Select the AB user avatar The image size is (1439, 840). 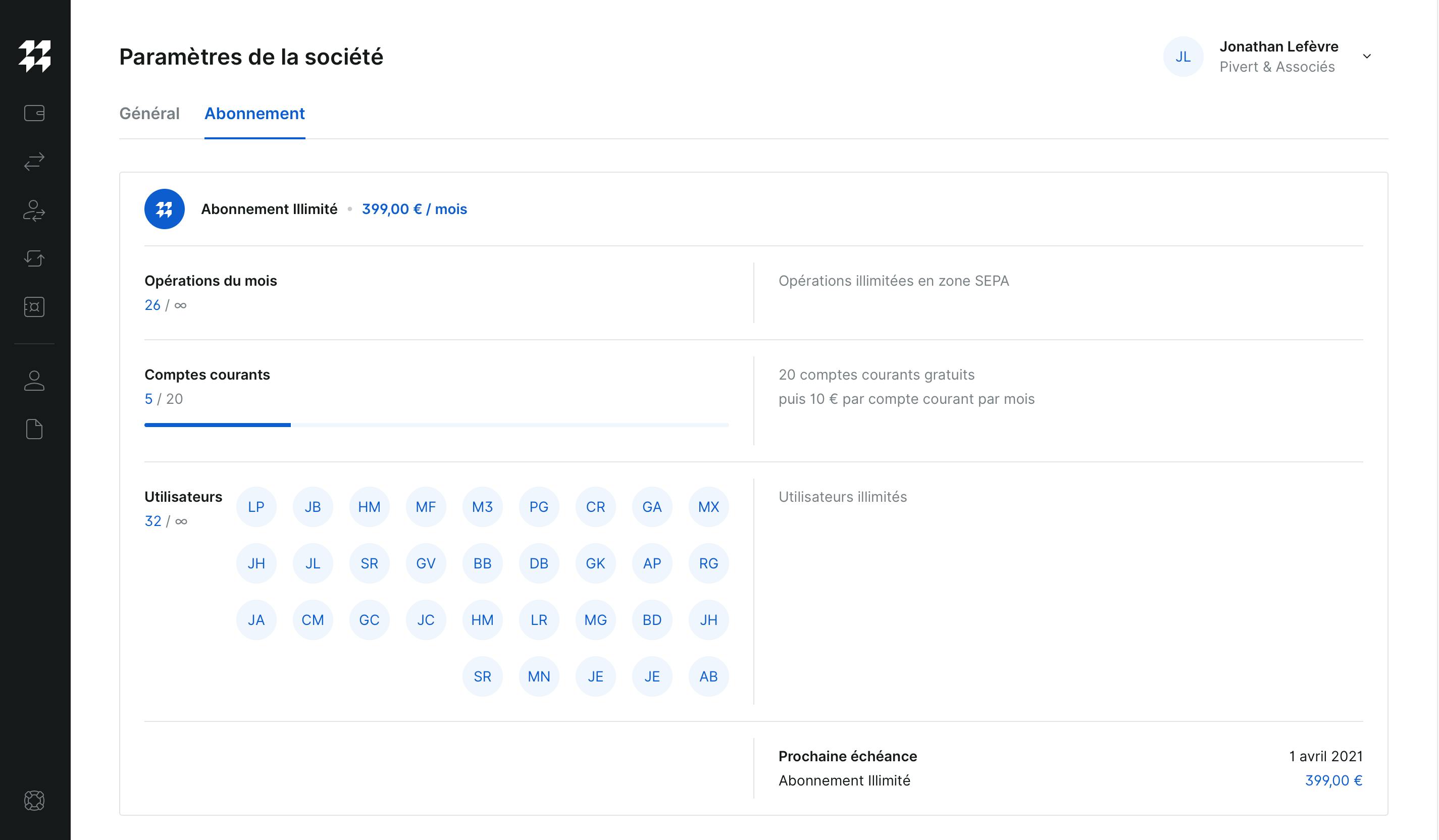[x=709, y=676]
